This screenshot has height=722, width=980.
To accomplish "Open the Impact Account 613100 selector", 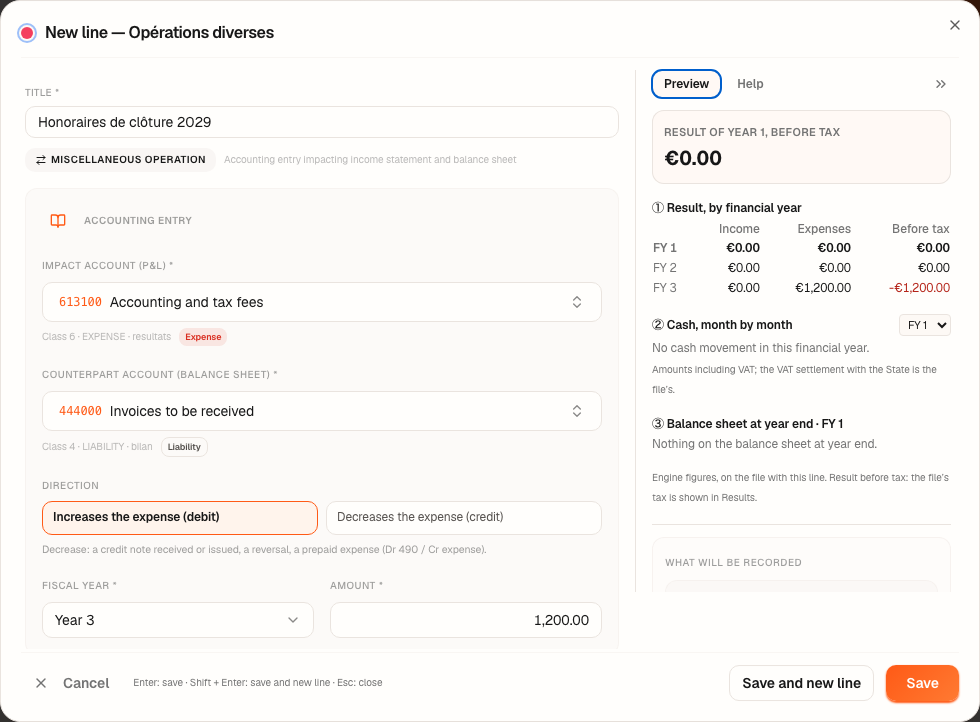I will 322,302.
